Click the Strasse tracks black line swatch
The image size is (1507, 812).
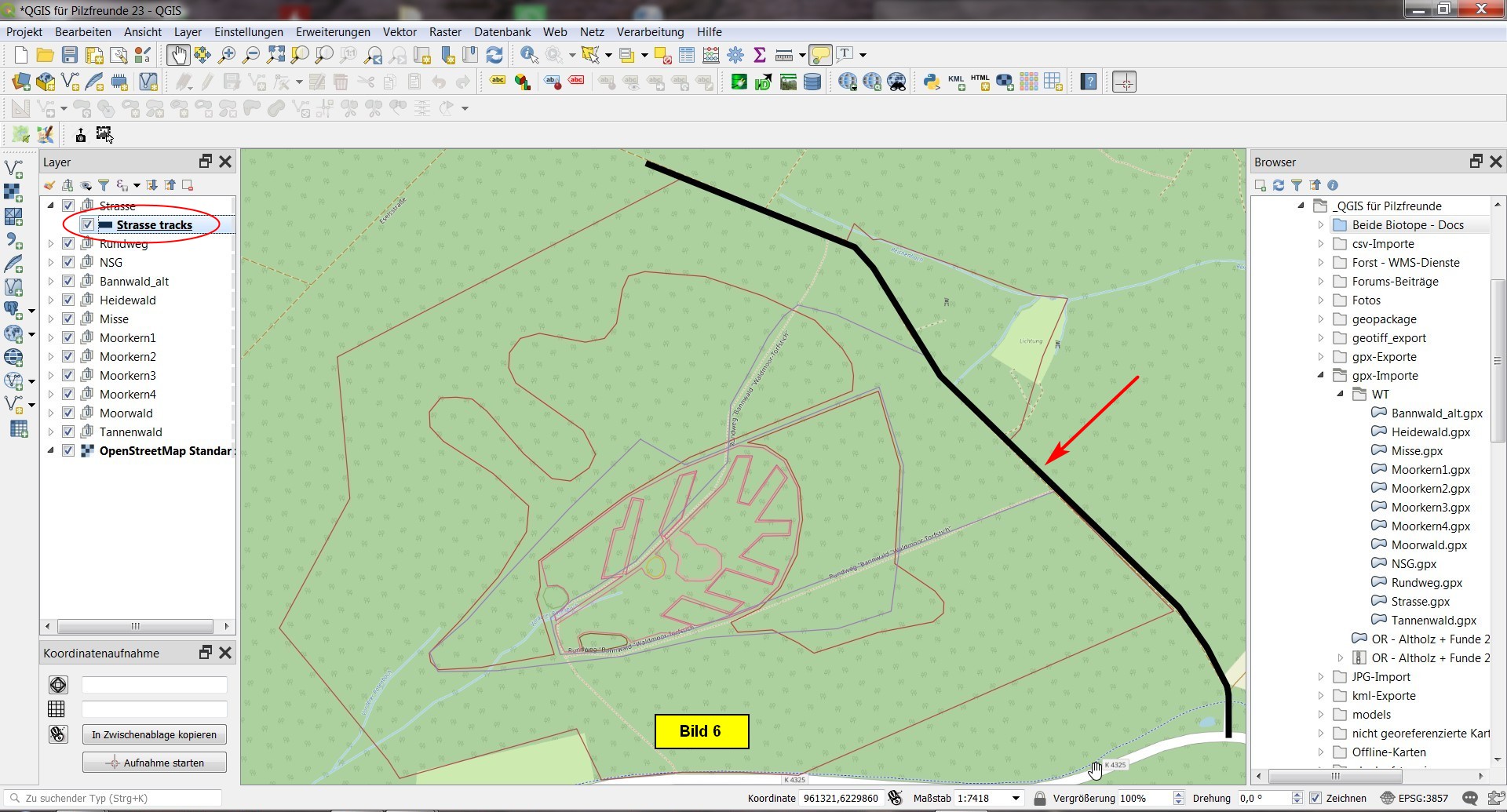pyautogui.click(x=105, y=225)
